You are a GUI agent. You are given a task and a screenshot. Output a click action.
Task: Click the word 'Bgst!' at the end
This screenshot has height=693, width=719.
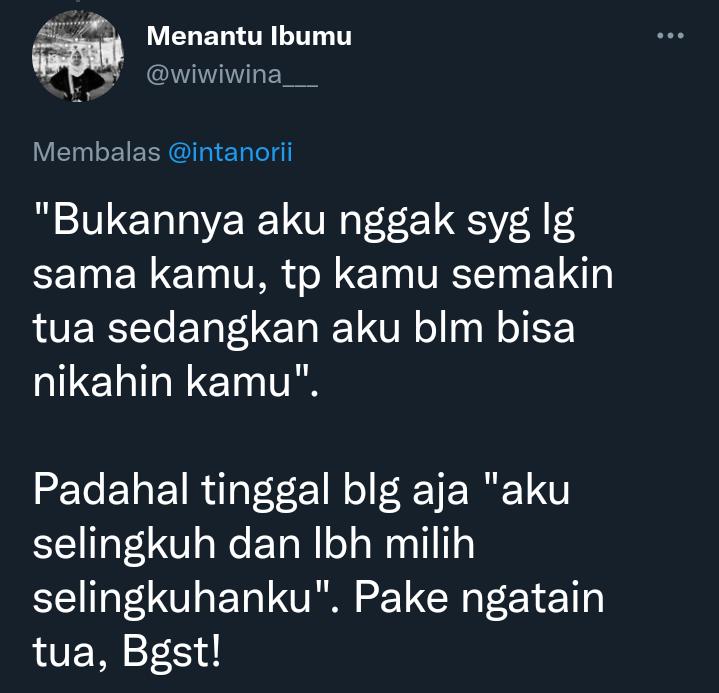[172, 652]
